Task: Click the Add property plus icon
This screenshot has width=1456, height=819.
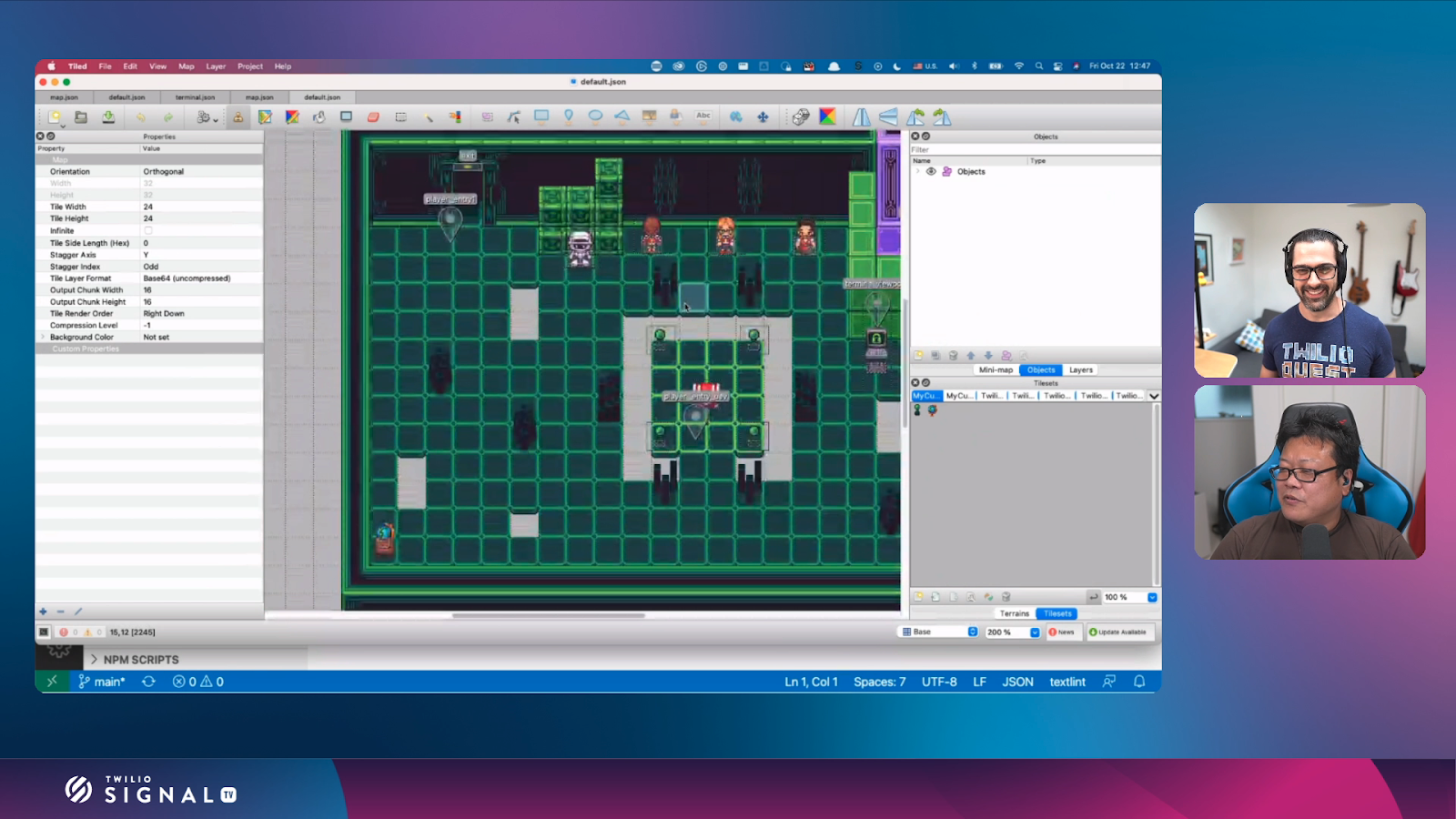Action: click(43, 612)
